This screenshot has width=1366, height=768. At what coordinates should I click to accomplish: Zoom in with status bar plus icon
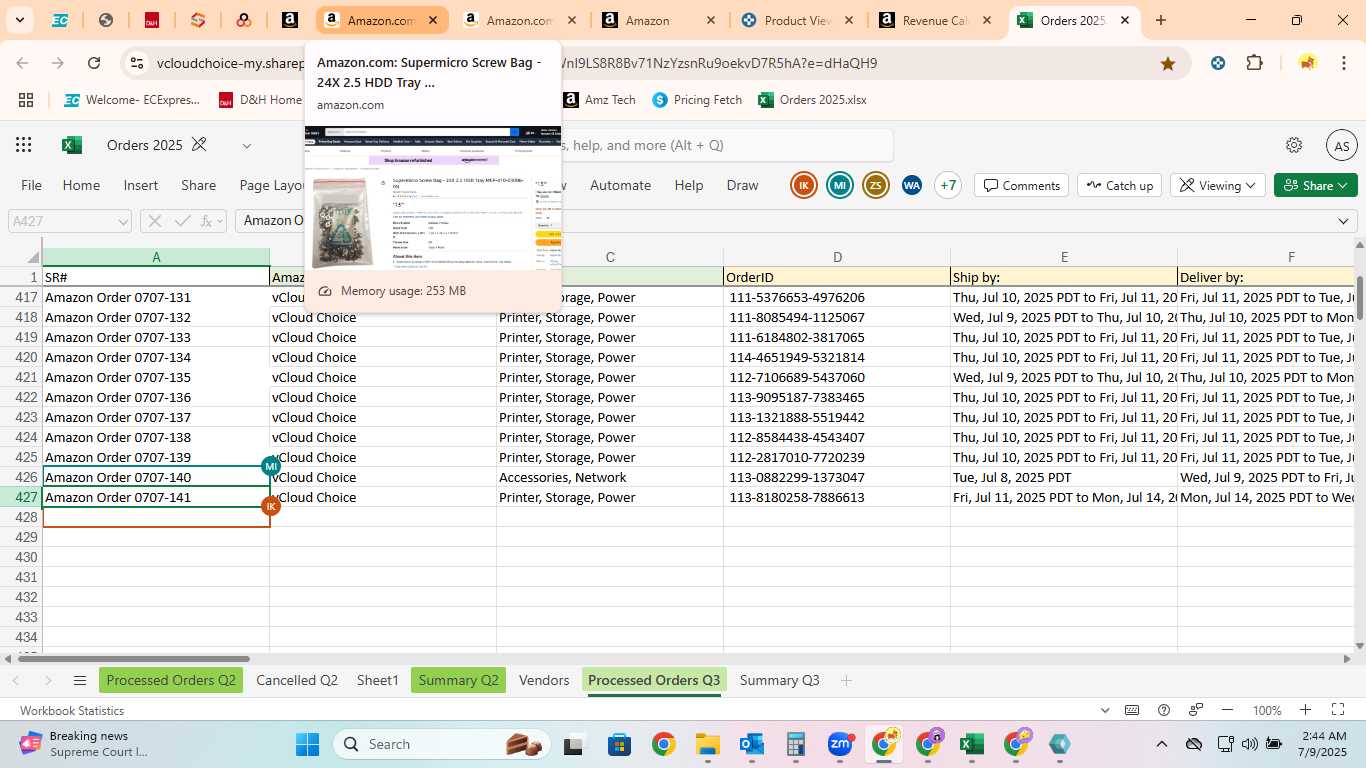pos(1306,710)
